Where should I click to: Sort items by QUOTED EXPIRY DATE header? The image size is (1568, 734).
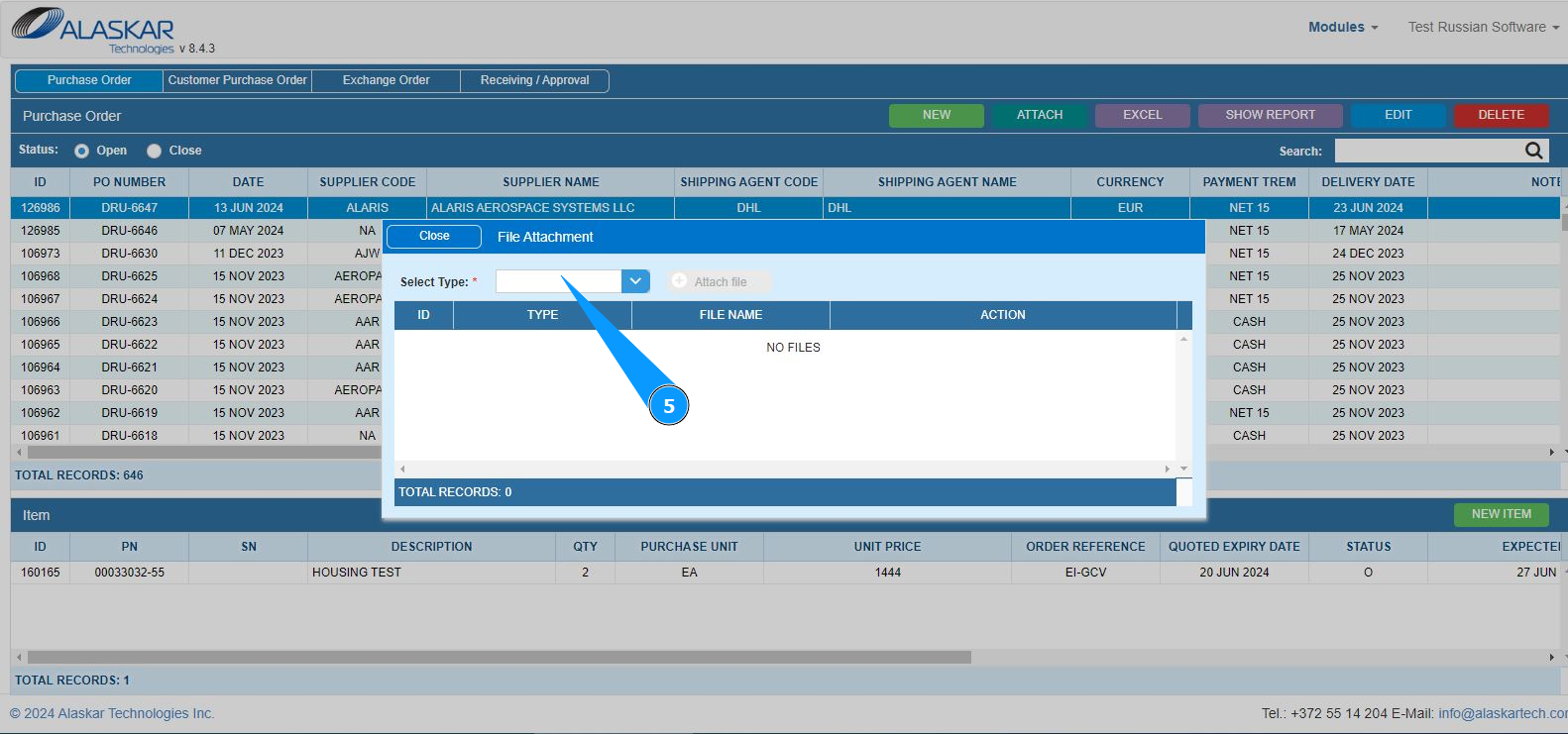tap(1235, 547)
